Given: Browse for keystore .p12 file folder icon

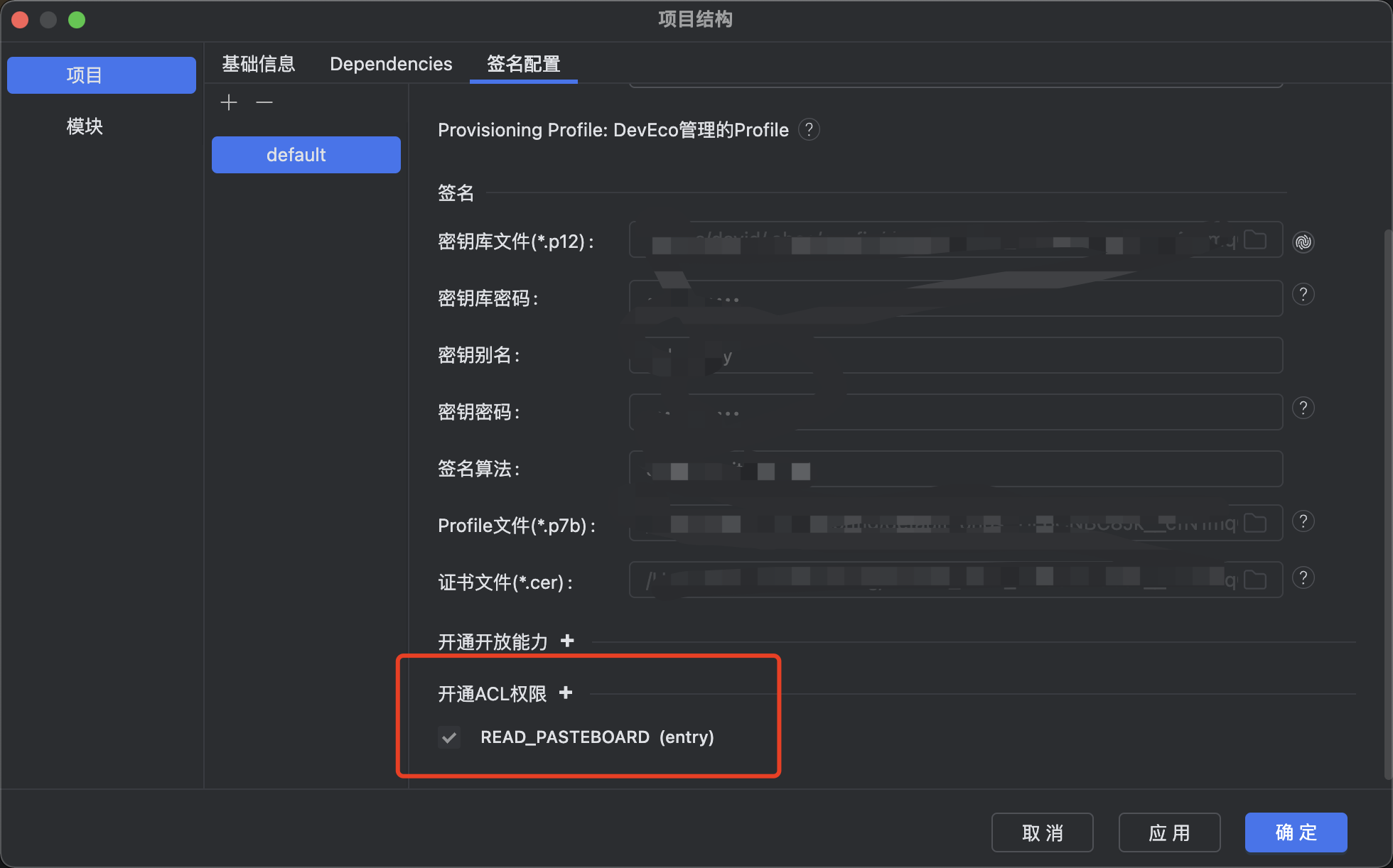Looking at the screenshot, I should coord(1255,240).
